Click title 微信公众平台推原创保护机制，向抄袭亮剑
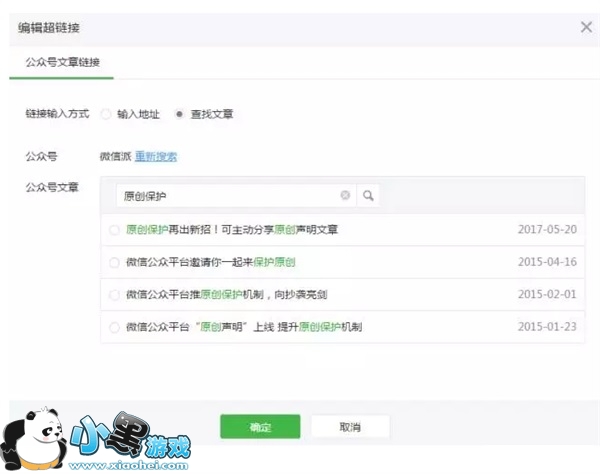This screenshot has width=600, height=474. click(227, 295)
